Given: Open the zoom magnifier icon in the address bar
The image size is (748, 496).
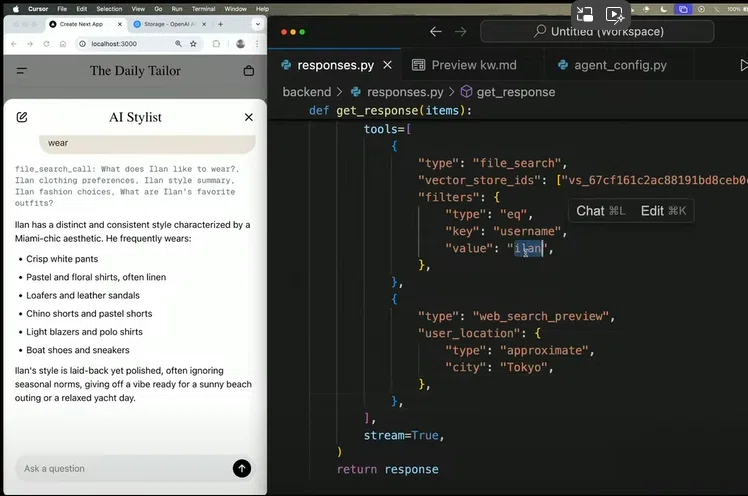Looking at the screenshot, I should 178,44.
